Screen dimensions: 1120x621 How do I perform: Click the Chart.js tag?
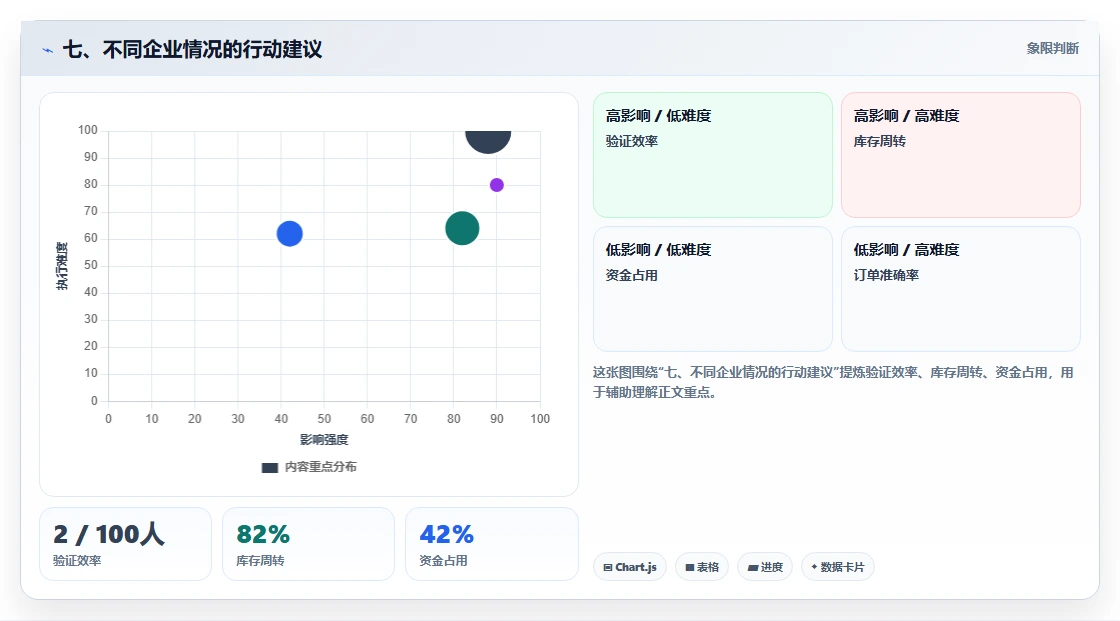pos(629,567)
